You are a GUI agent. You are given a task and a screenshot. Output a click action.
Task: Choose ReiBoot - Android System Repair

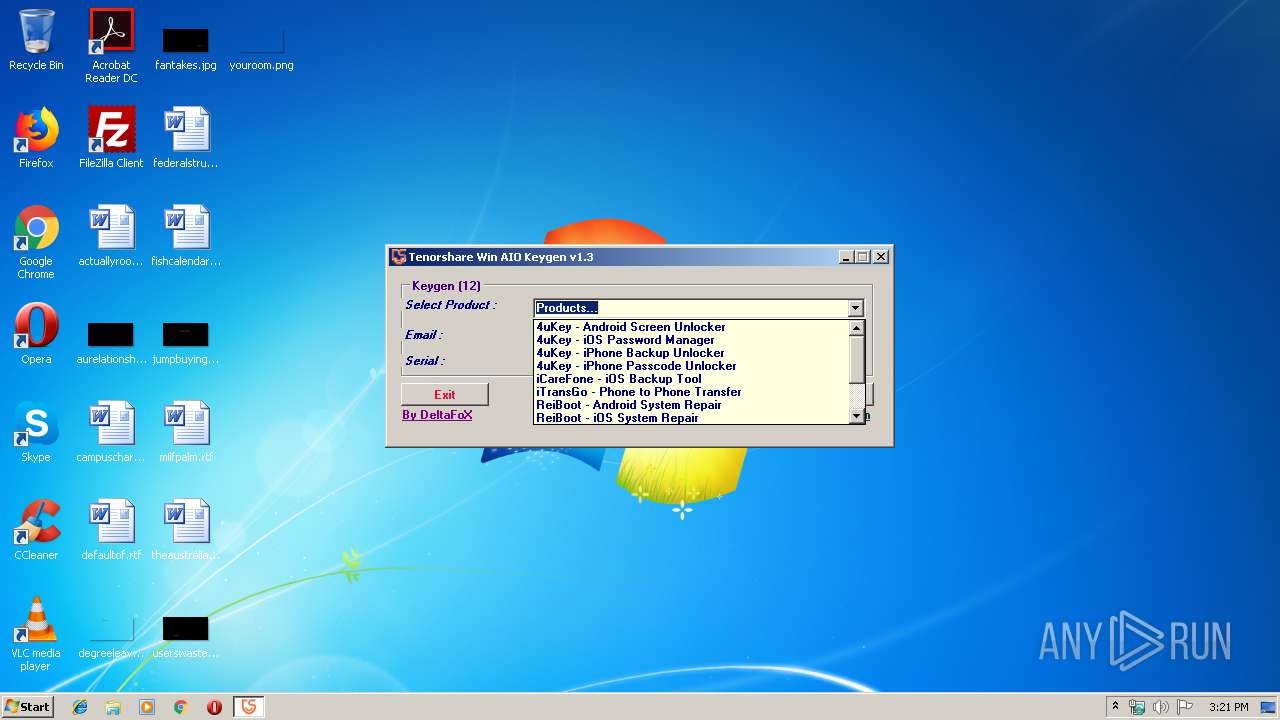click(691, 405)
